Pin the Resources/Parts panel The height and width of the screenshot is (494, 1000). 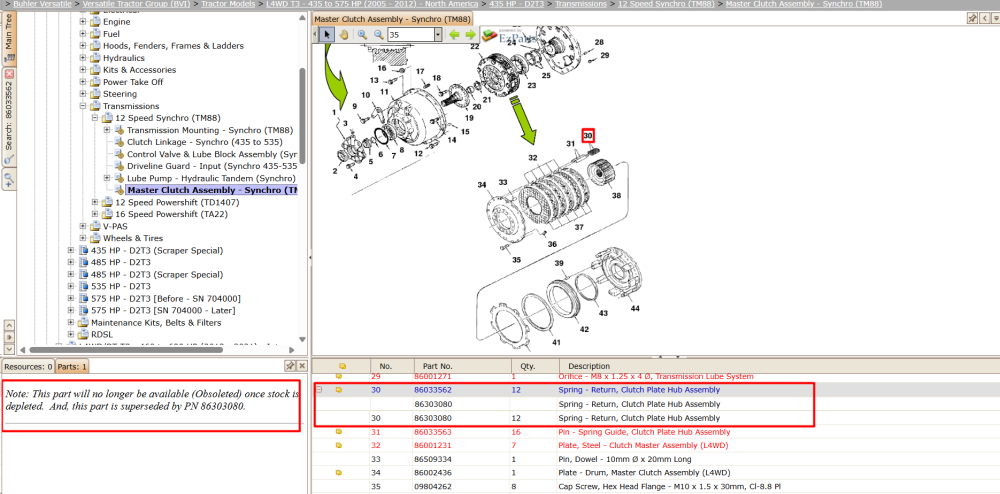pos(289,366)
